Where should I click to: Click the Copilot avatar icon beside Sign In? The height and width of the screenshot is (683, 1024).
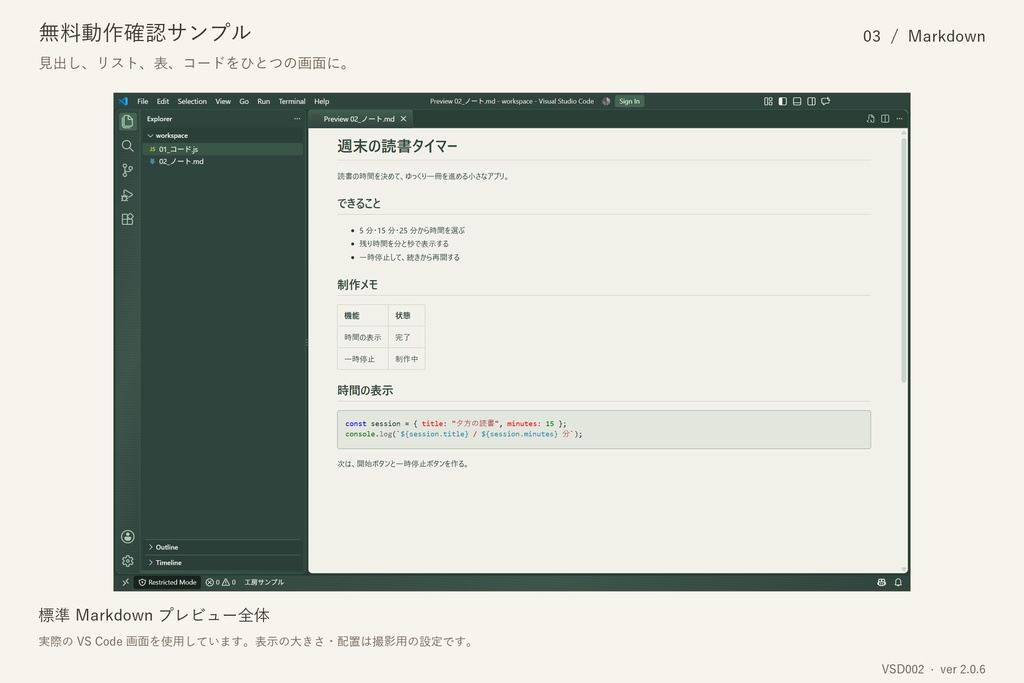(606, 101)
